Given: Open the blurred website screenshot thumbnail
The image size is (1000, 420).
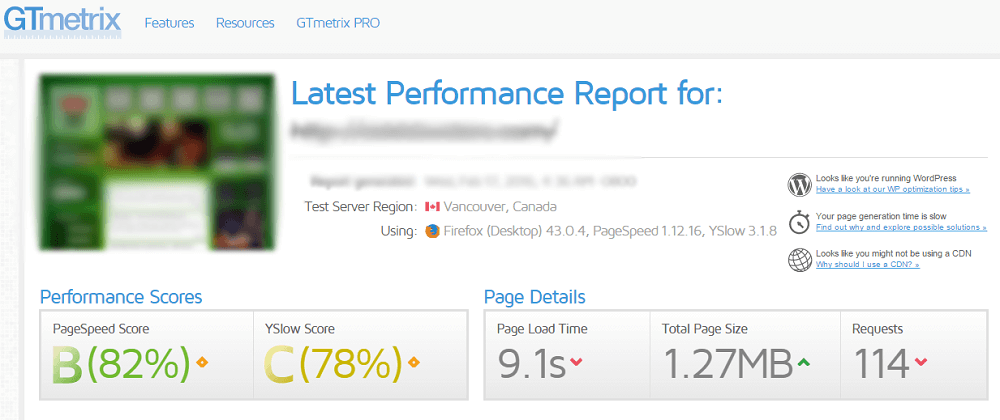Looking at the screenshot, I should point(157,162).
